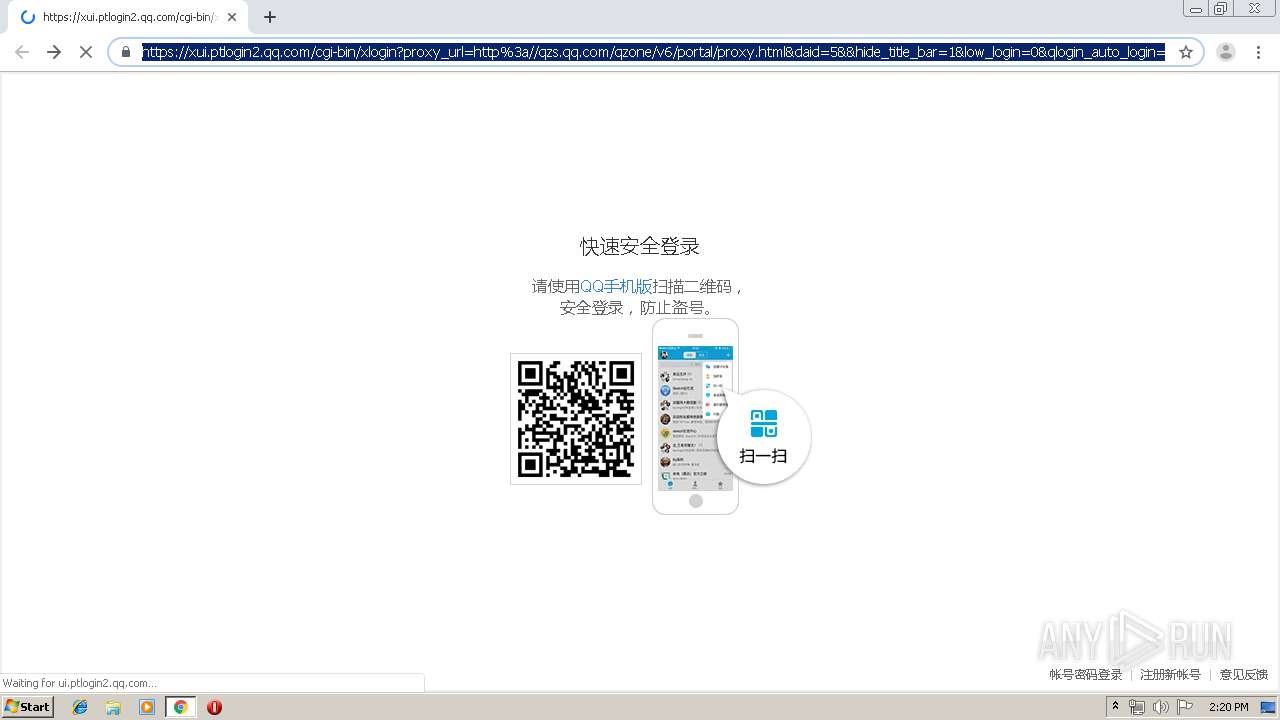1280x720 pixels.
Task: Select the 快速安全登录 heading text
Action: pyautogui.click(x=640, y=246)
